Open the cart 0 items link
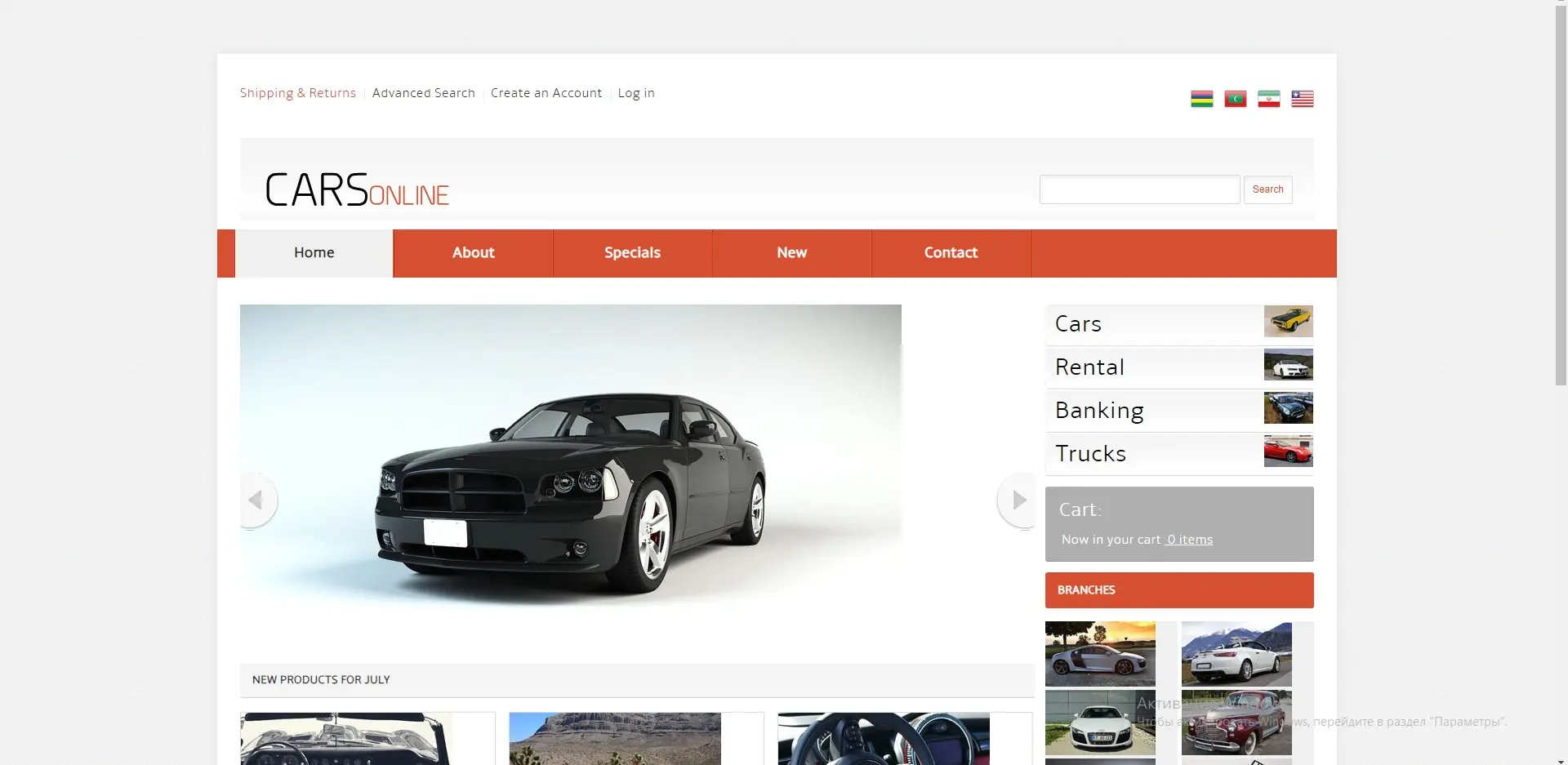 click(x=1189, y=540)
